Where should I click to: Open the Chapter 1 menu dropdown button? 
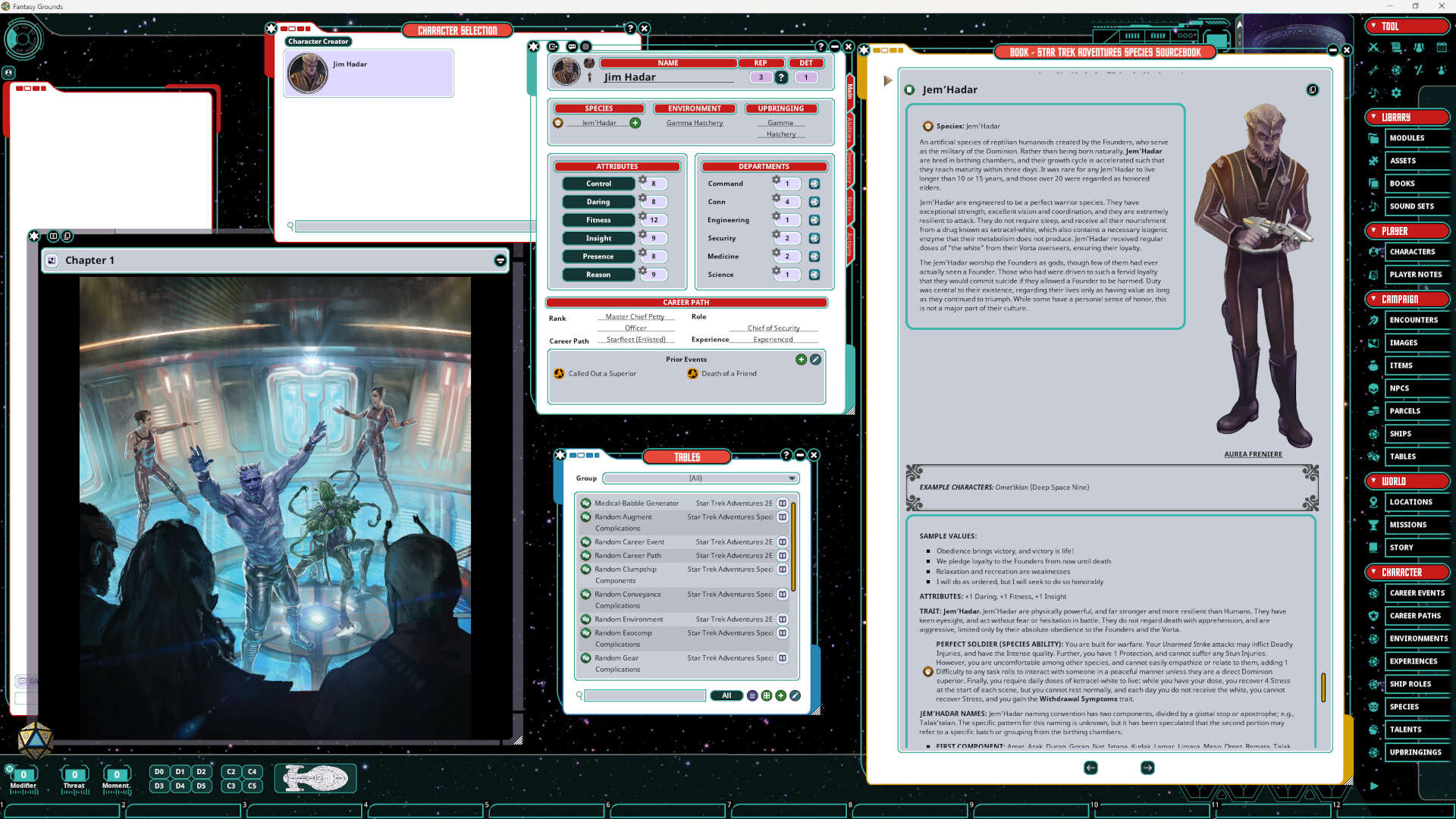[500, 261]
